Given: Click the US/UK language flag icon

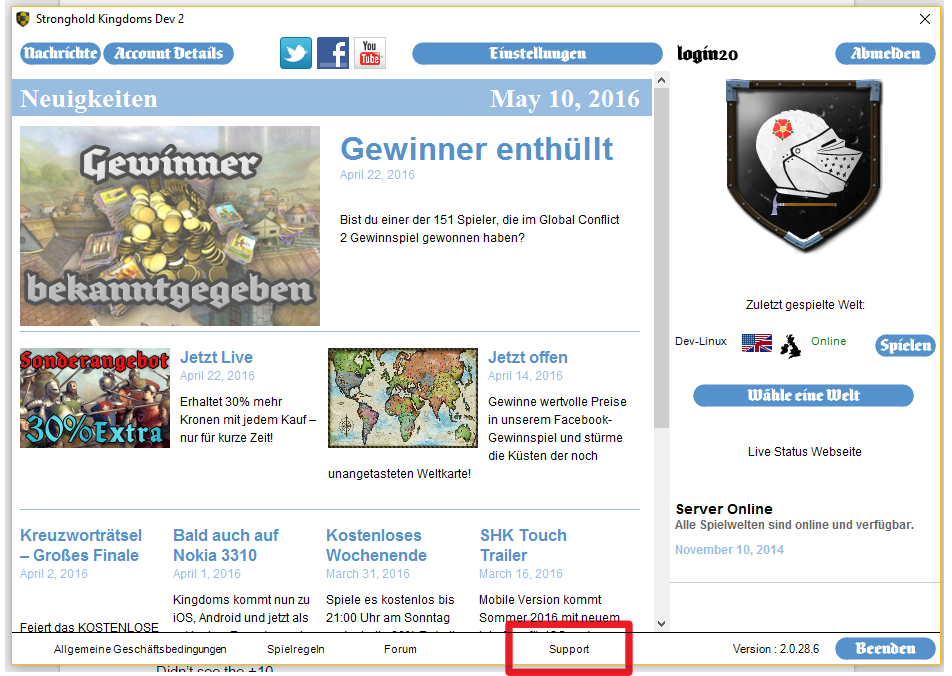Looking at the screenshot, I should click(x=756, y=343).
